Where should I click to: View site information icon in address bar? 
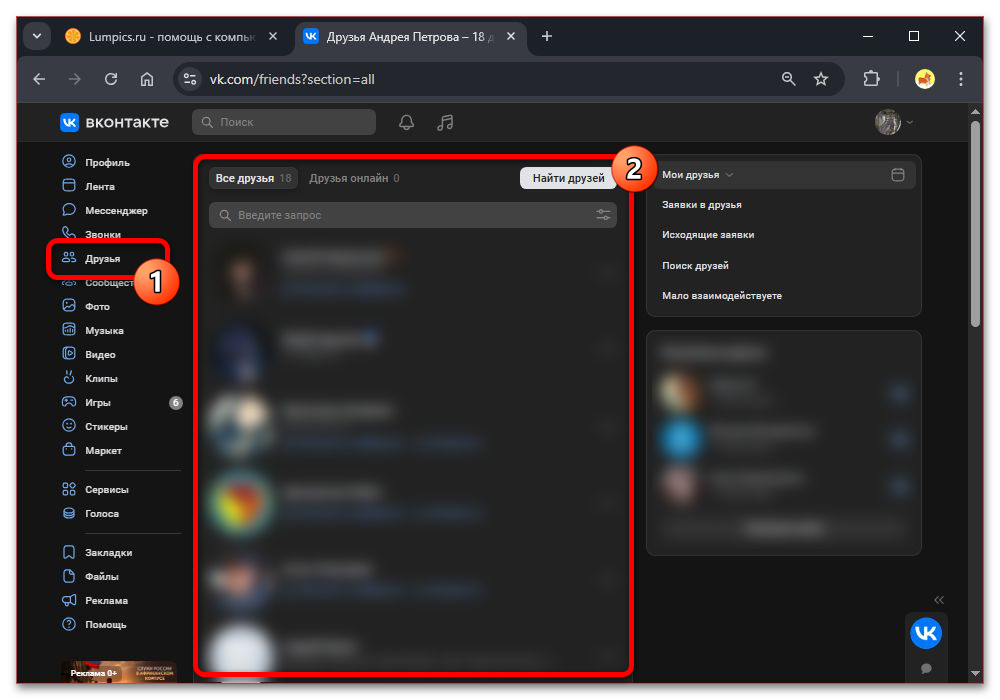pos(189,79)
